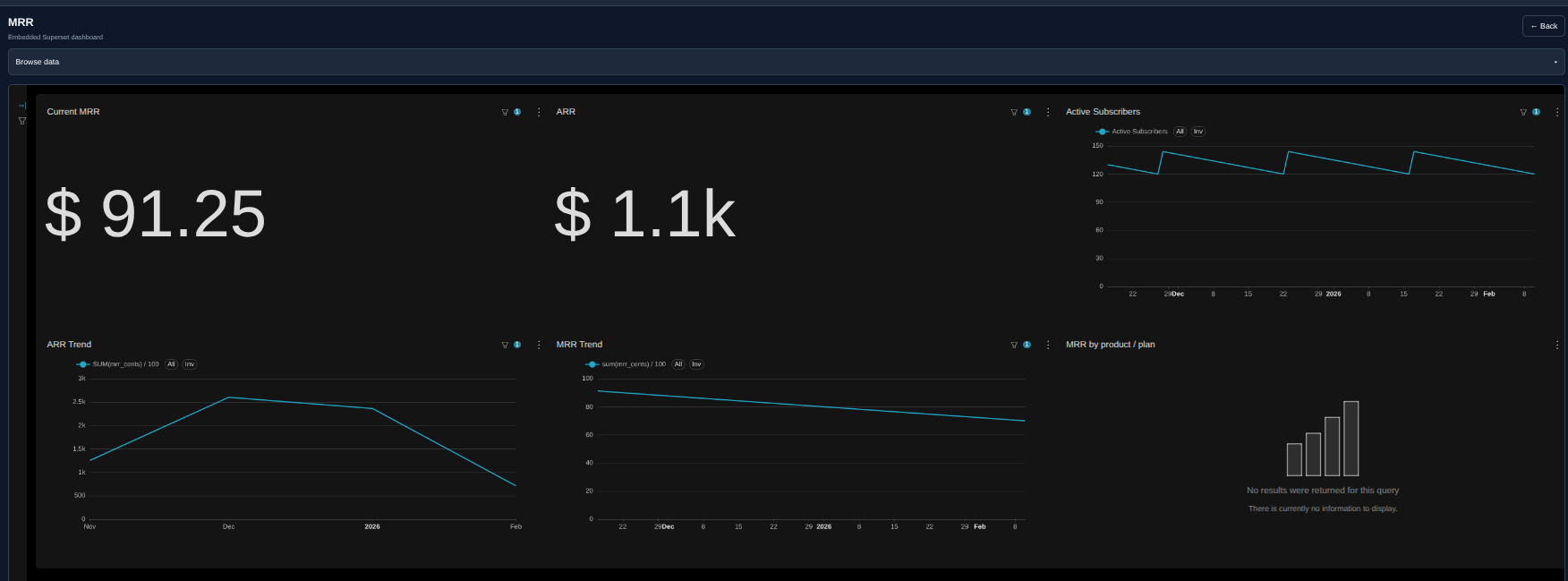1568x581 pixels.
Task: Click the $ 91.25 big number value
Action: point(156,214)
